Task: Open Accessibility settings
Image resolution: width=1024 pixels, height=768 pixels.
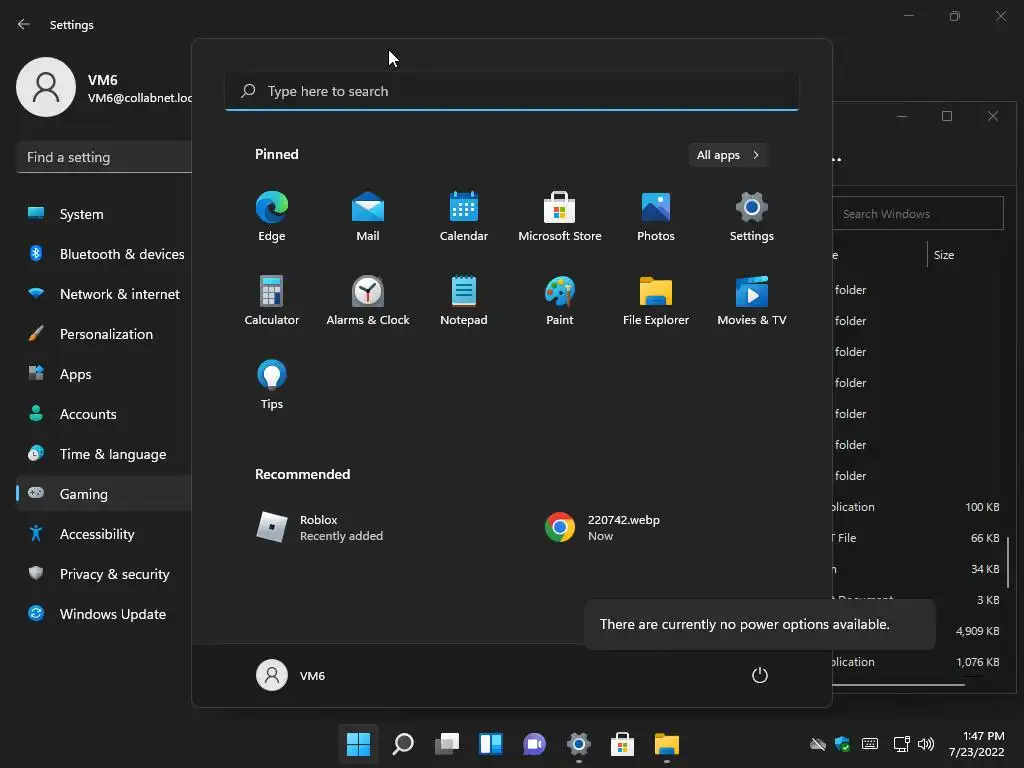Action: point(104,534)
